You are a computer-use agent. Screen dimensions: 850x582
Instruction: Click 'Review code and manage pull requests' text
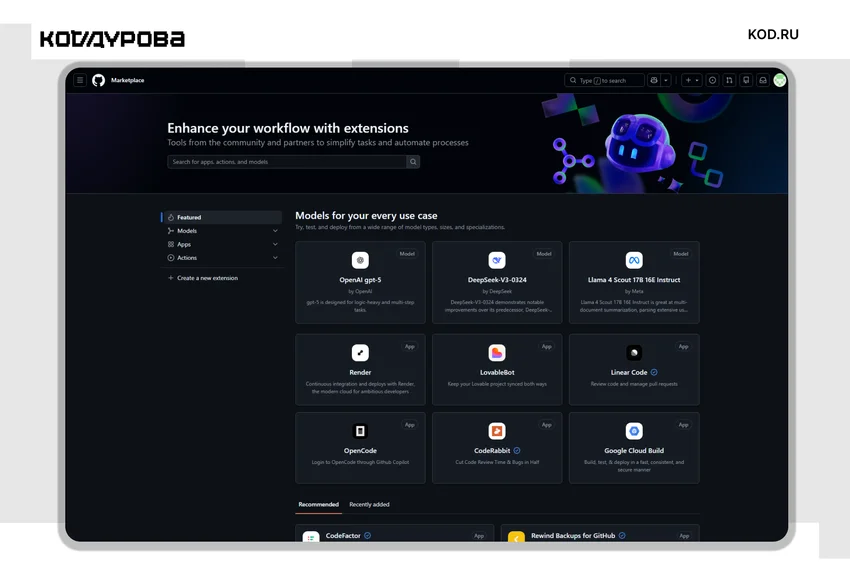tap(634, 384)
